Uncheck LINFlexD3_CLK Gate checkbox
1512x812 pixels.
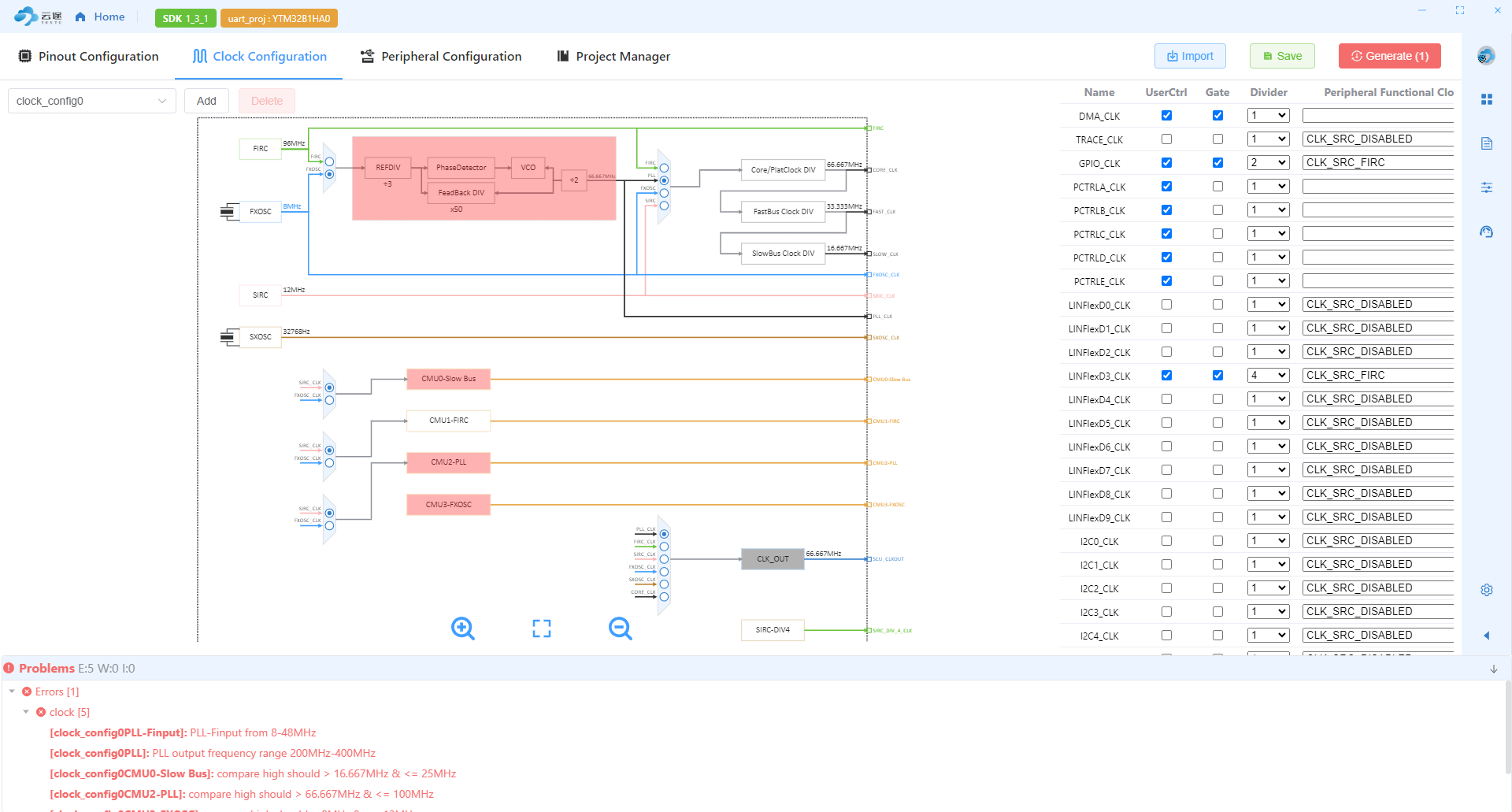(x=1217, y=376)
